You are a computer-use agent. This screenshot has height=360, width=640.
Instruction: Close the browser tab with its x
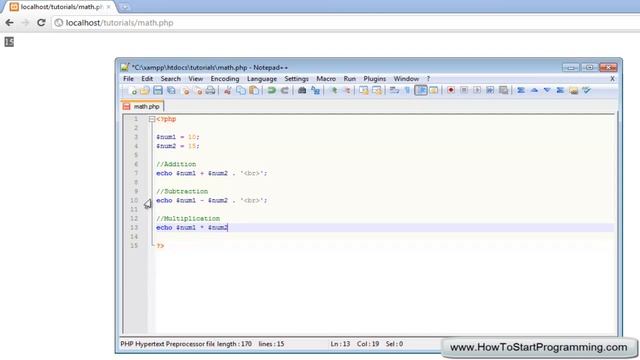point(109,7)
